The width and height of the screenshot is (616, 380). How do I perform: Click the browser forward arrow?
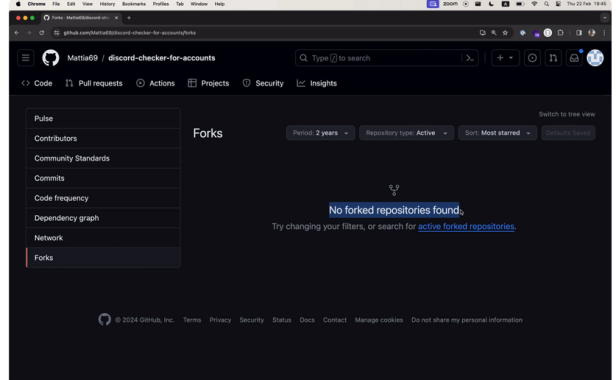pos(29,33)
